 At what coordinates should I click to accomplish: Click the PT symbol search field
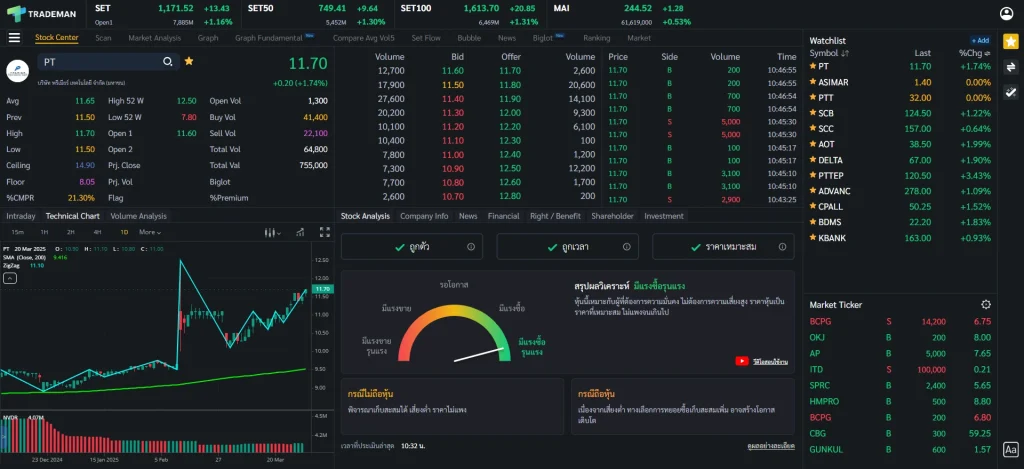tap(100, 62)
